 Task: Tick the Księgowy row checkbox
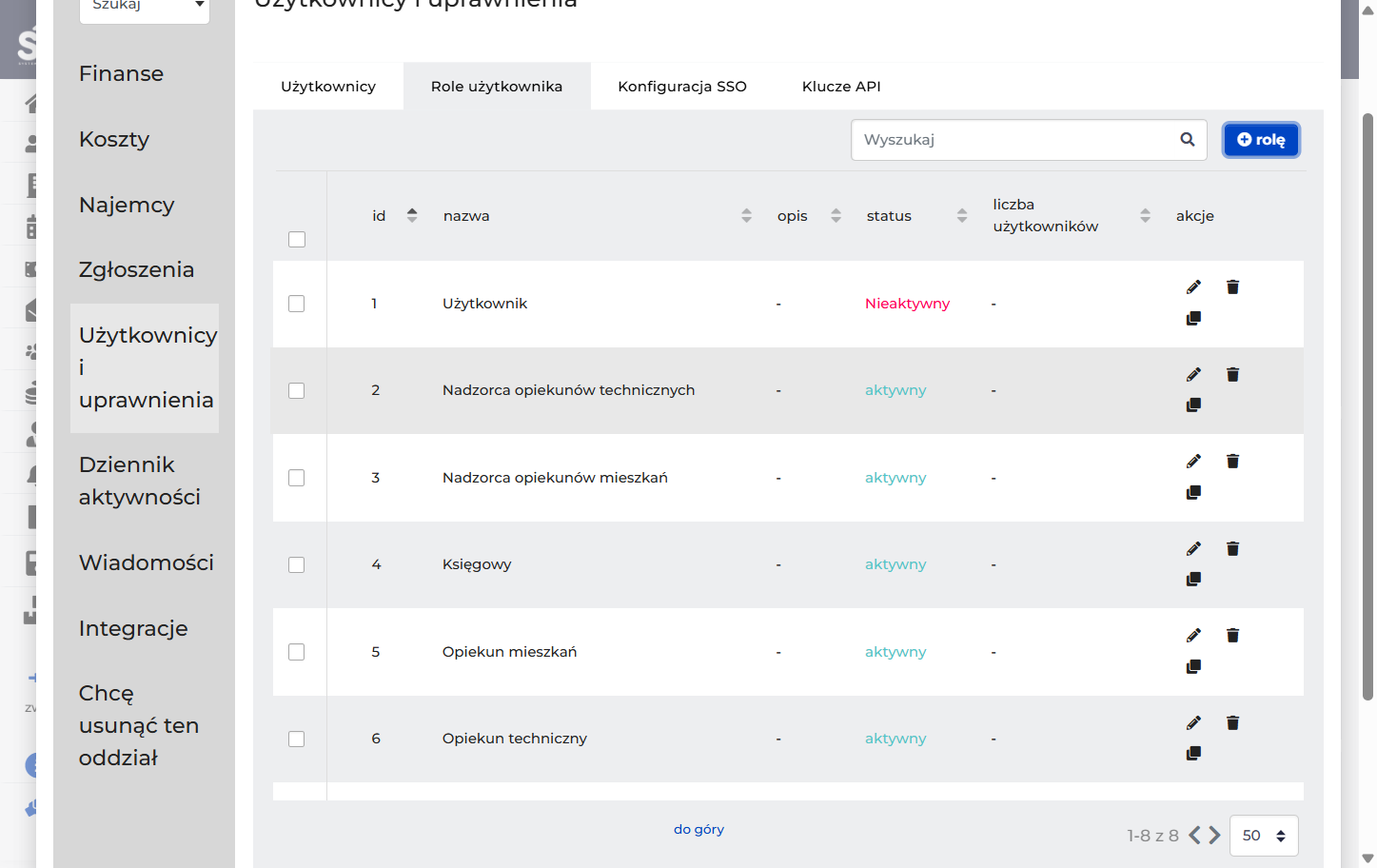point(297,565)
